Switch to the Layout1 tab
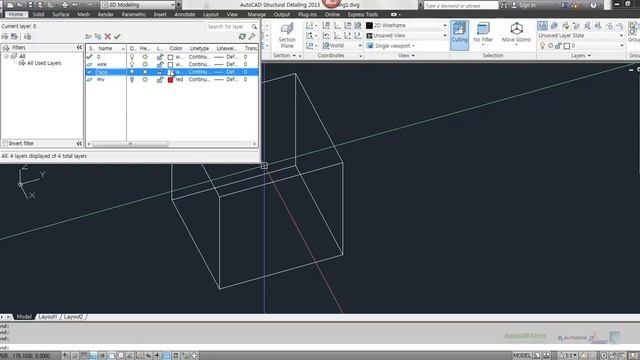 (48, 317)
